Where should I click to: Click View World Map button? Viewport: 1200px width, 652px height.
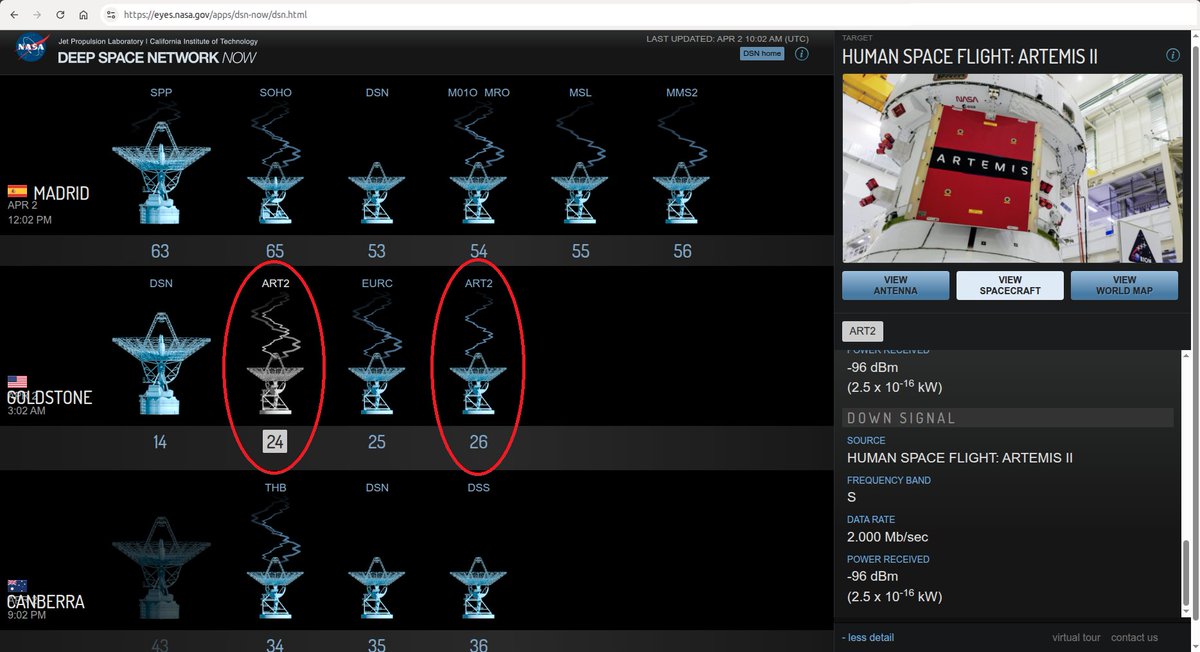(1124, 286)
